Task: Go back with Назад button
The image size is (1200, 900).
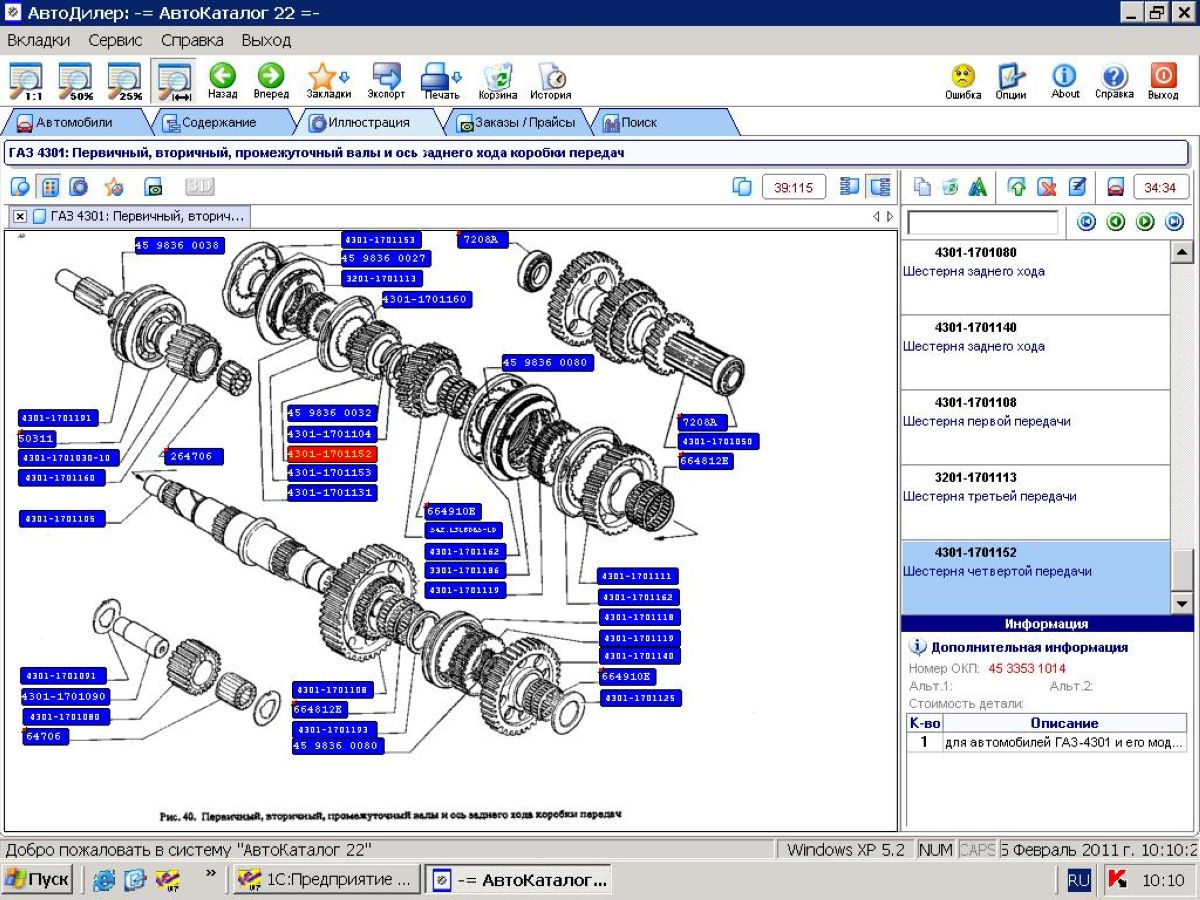Action: pos(222,81)
